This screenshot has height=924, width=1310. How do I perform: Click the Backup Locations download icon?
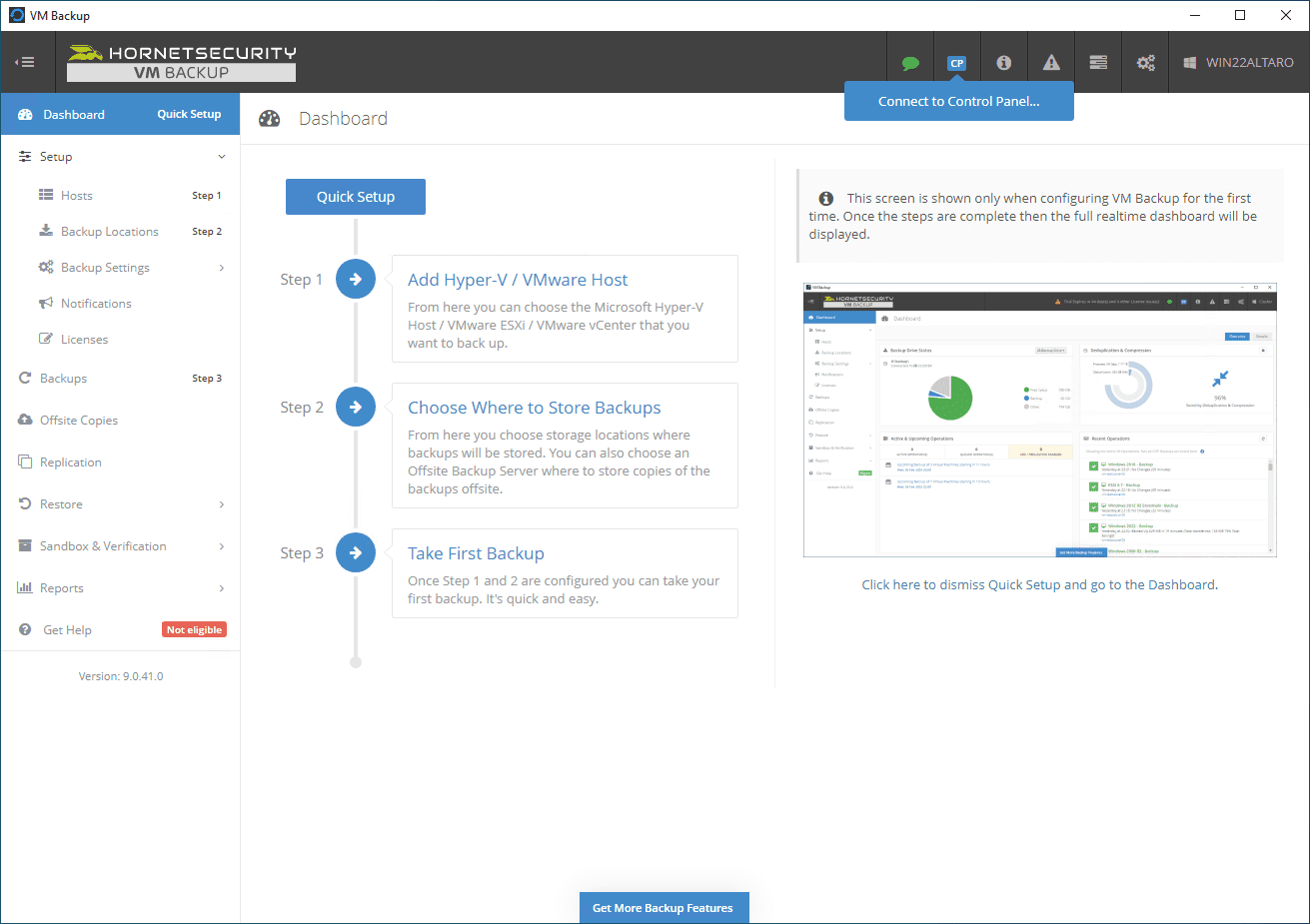[46, 231]
